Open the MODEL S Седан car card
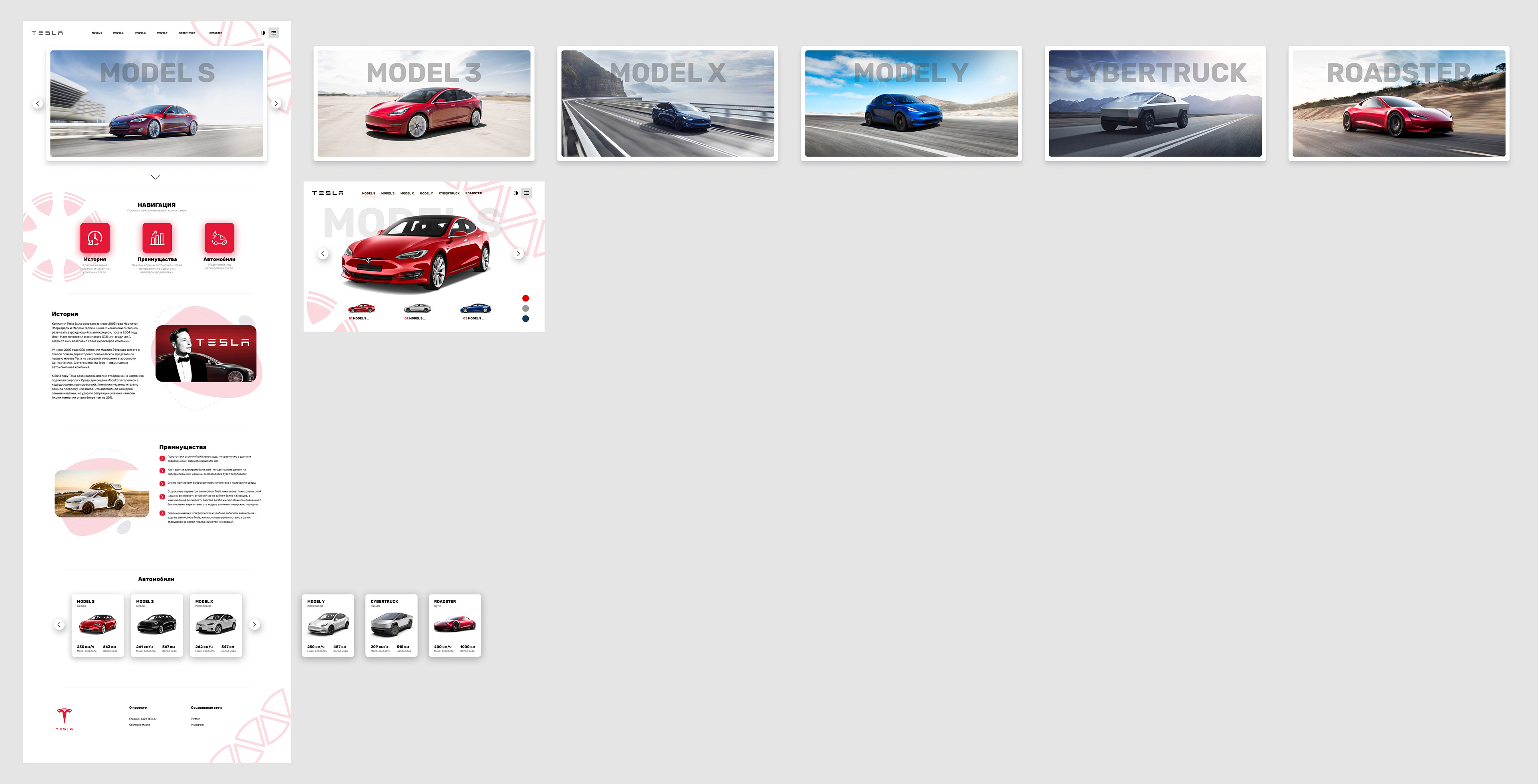Image resolution: width=1538 pixels, height=784 pixels. click(97, 625)
